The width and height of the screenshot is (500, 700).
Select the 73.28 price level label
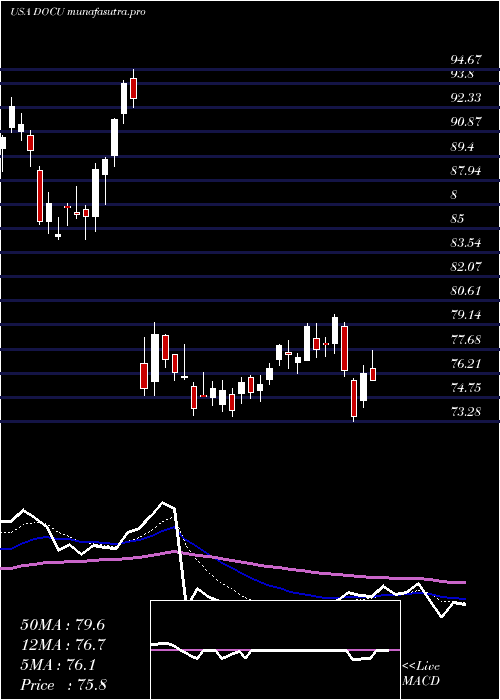[x=467, y=412]
